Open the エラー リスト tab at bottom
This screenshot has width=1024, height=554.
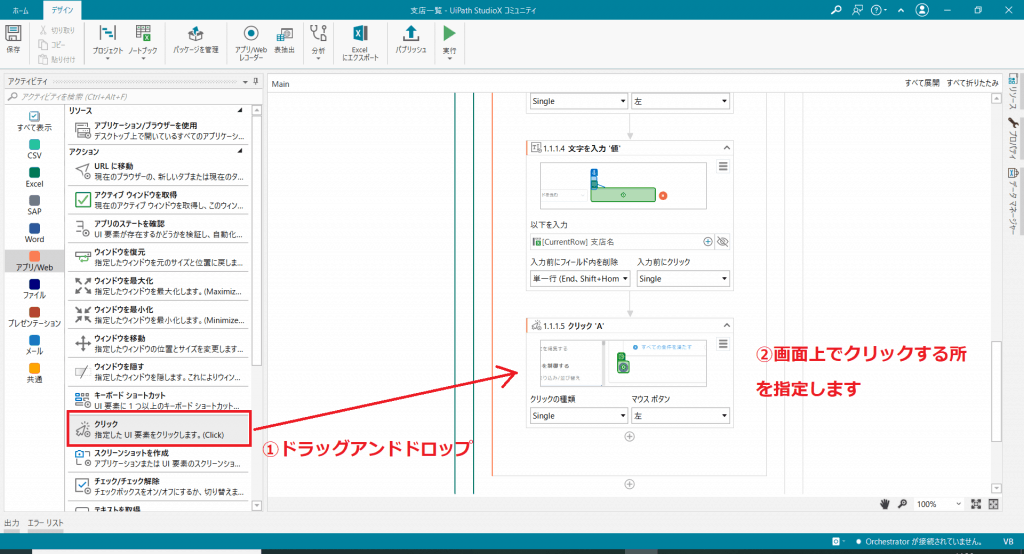[46, 523]
